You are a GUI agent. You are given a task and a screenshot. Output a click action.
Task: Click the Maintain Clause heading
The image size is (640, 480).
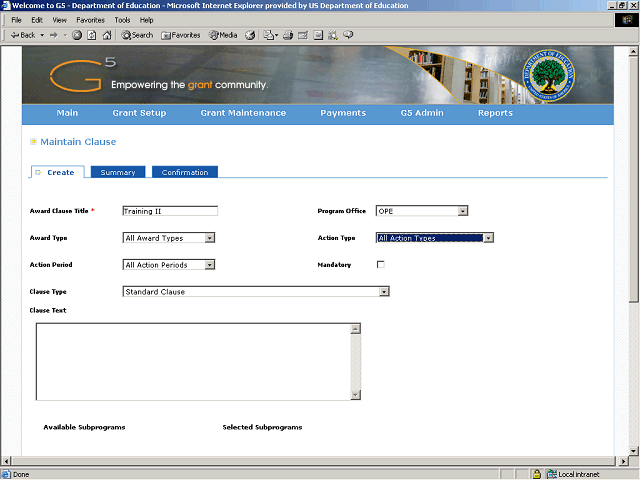pos(78,142)
